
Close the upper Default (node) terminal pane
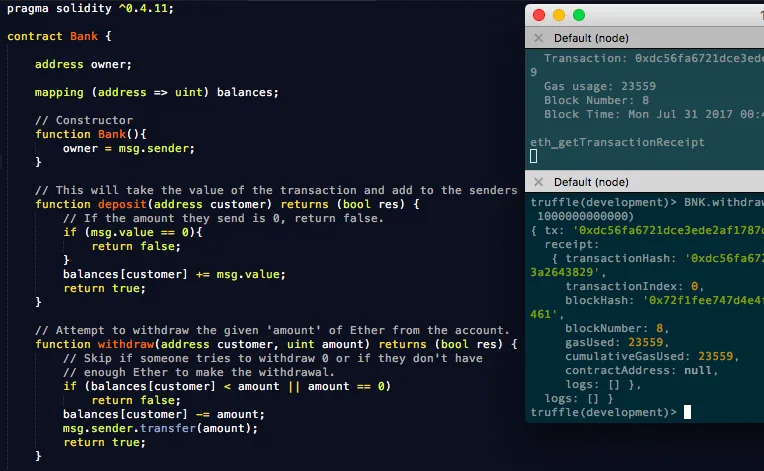(x=538, y=38)
